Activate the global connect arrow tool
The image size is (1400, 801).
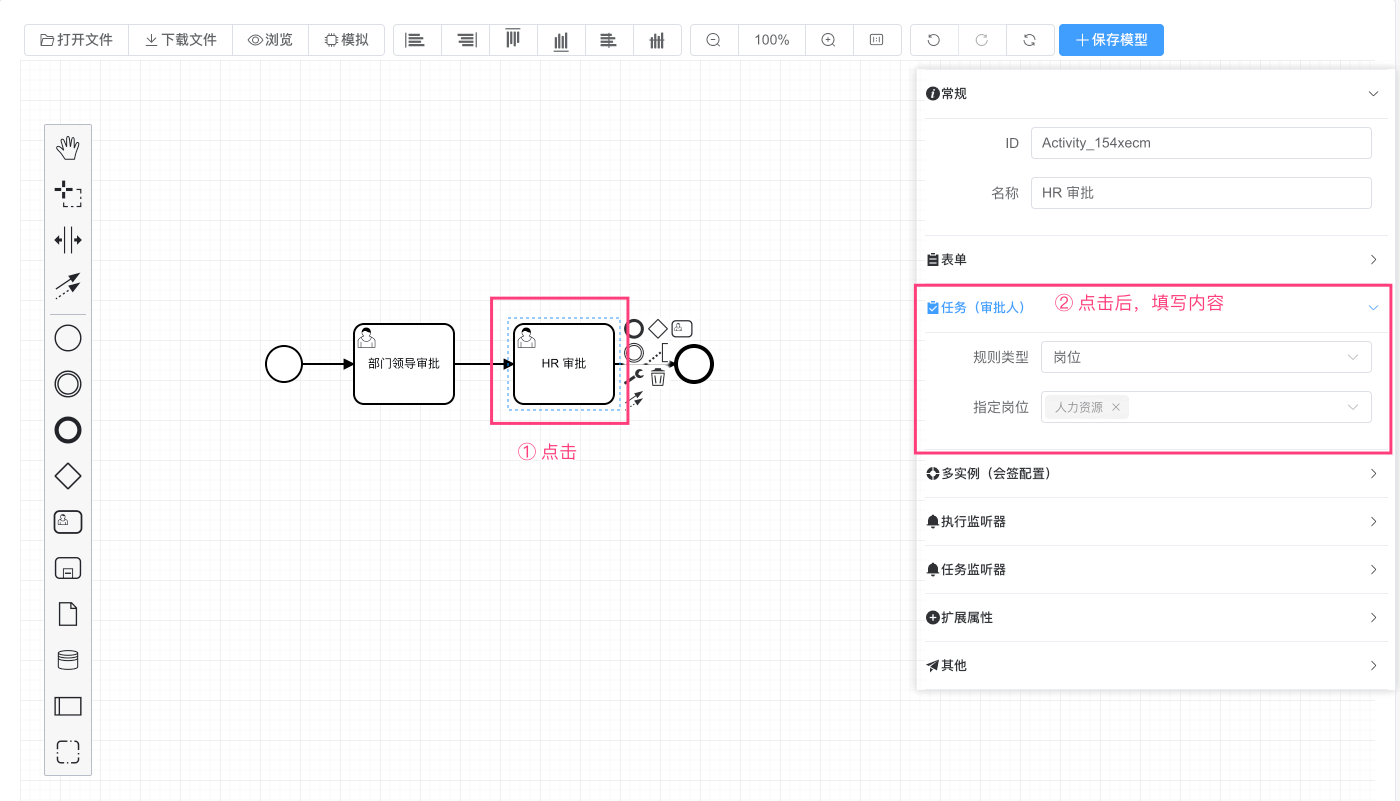point(67,286)
